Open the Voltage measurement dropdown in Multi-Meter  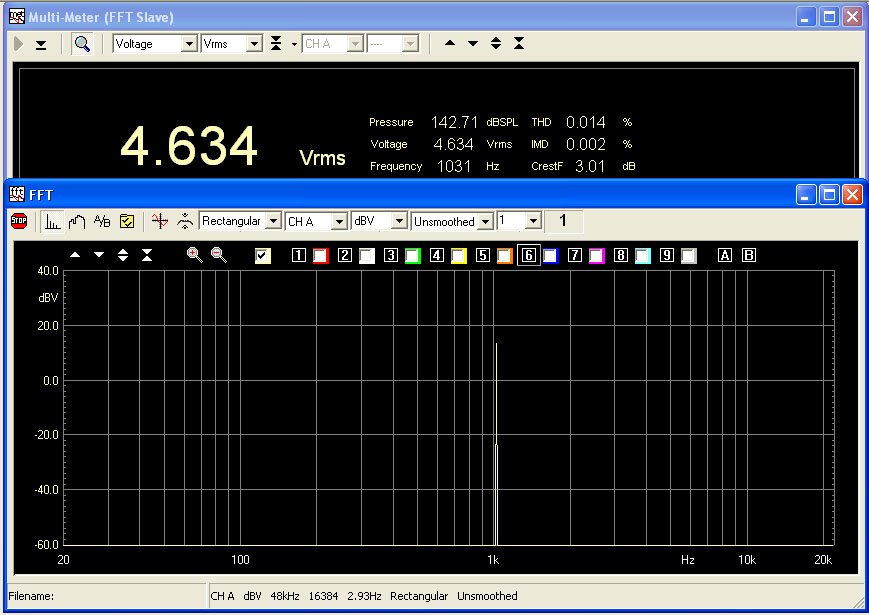click(x=155, y=44)
